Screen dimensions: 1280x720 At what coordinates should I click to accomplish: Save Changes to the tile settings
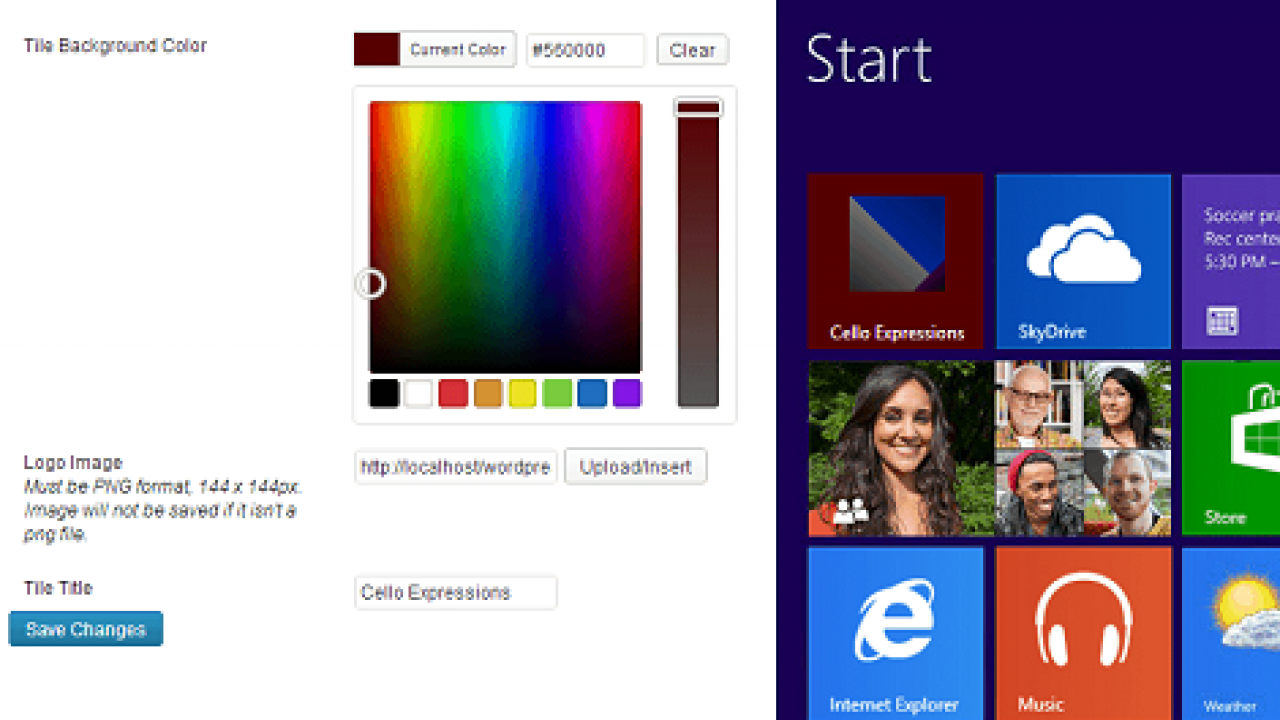tap(86, 629)
